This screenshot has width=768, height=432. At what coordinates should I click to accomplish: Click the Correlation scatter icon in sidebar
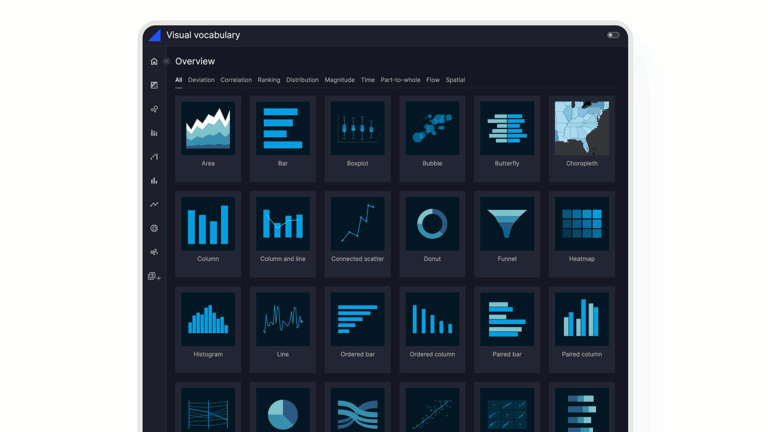click(x=154, y=109)
